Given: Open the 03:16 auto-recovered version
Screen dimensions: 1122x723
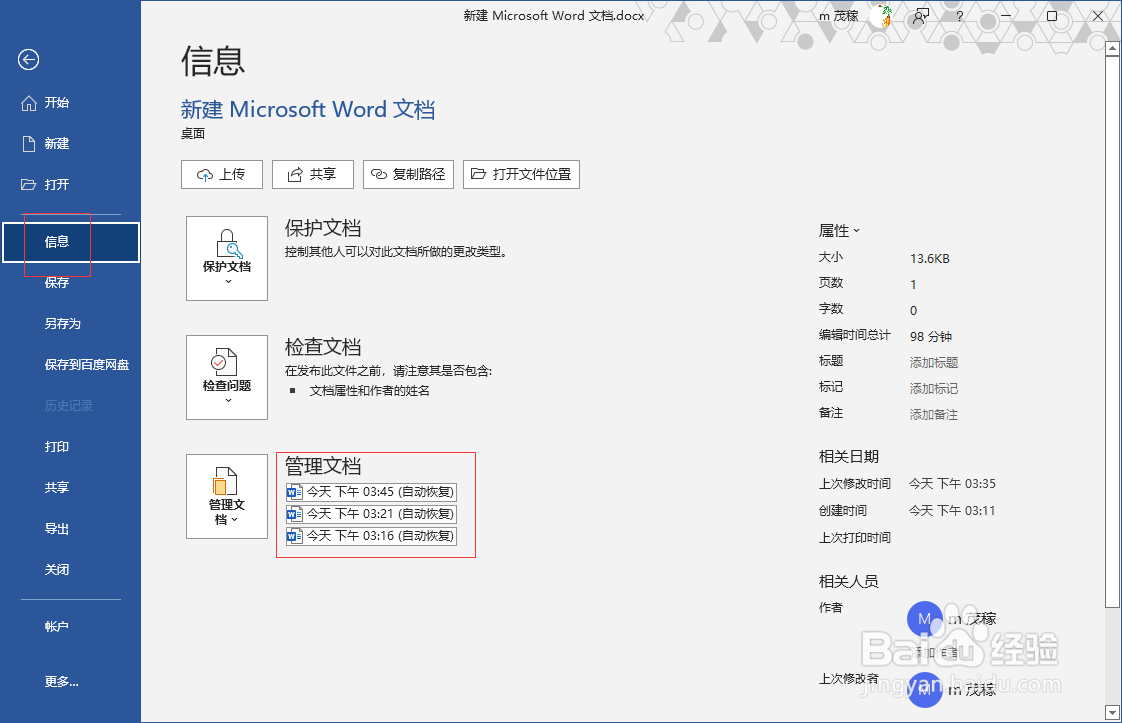Looking at the screenshot, I should (x=371, y=535).
